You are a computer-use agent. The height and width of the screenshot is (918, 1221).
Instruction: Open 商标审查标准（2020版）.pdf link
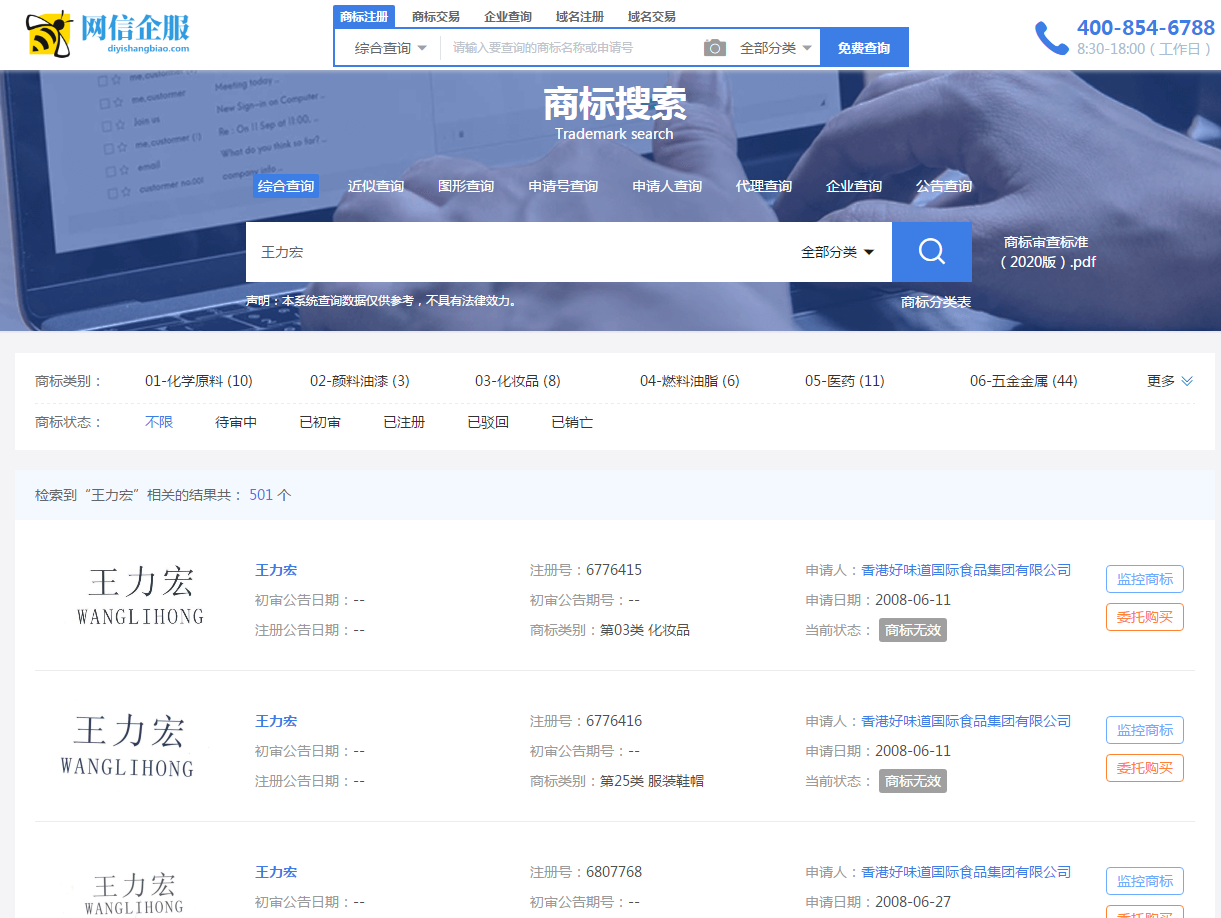(x=1046, y=252)
